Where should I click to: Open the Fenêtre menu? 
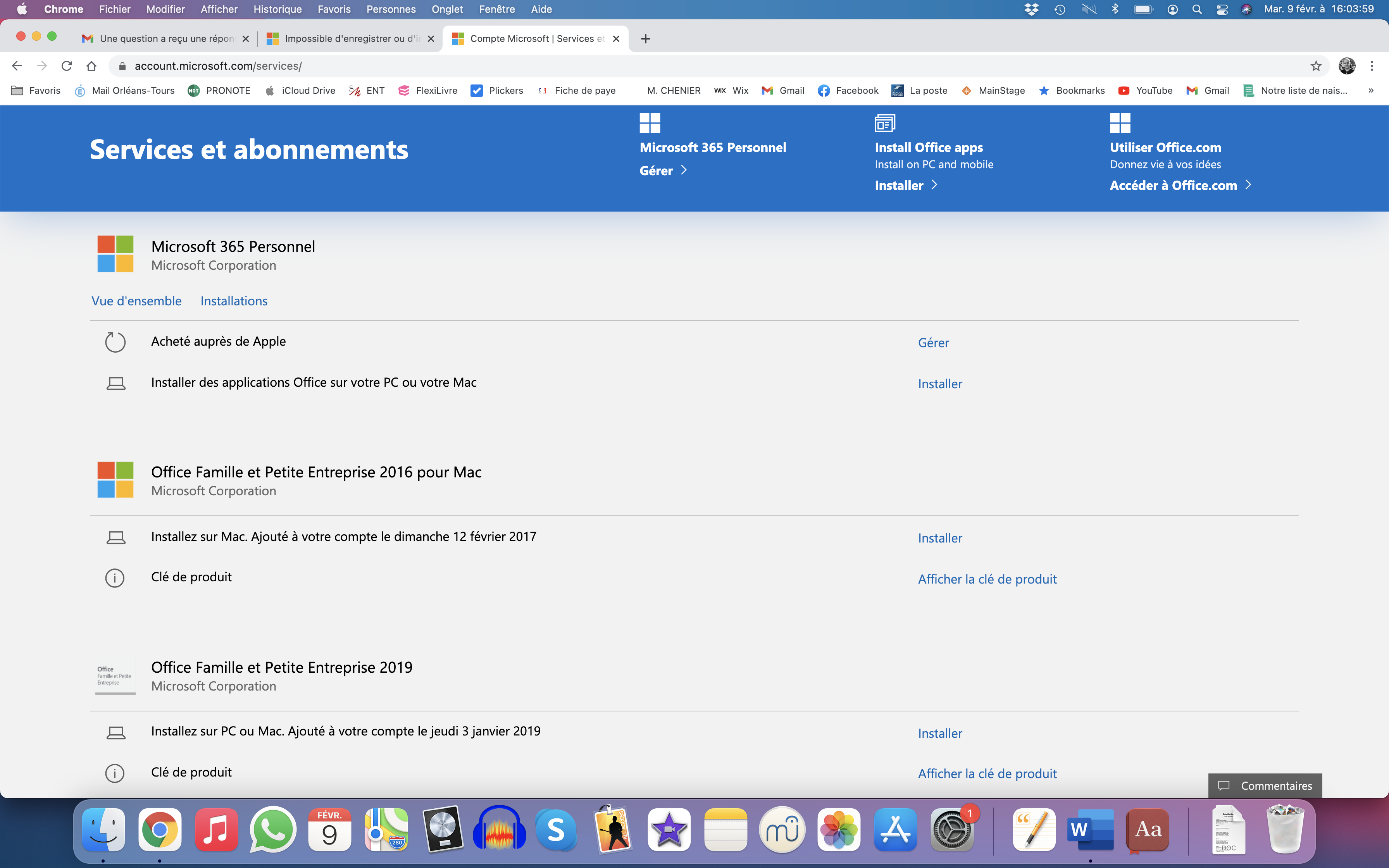[496, 9]
